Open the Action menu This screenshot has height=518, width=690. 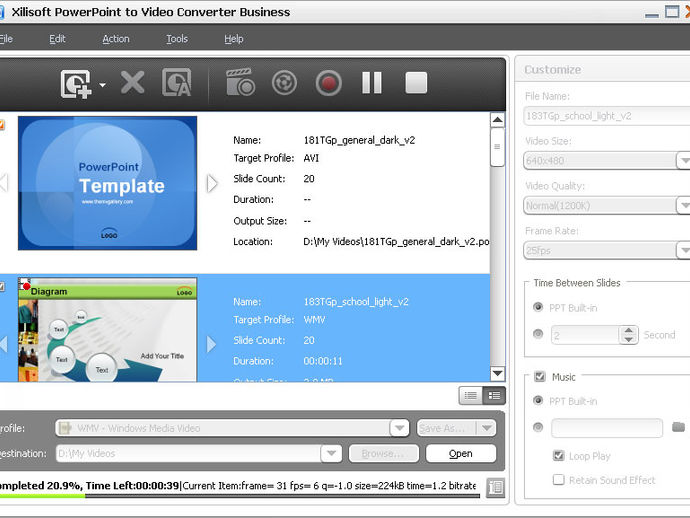pyautogui.click(x=116, y=39)
